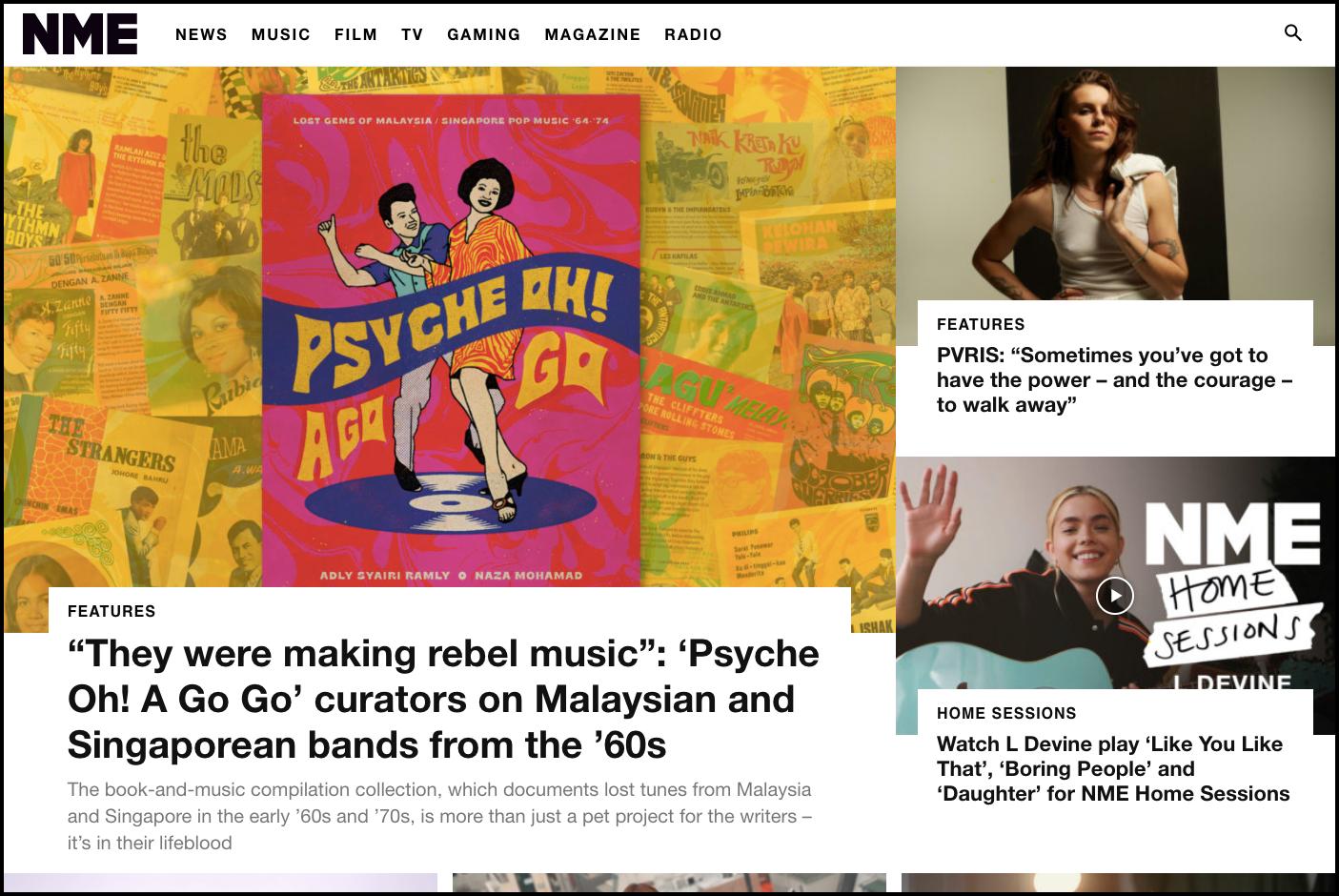Image resolution: width=1339 pixels, height=896 pixels.
Task: Open the Psyche Oh! A Go Go headline
Action: [x=443, y=699]
